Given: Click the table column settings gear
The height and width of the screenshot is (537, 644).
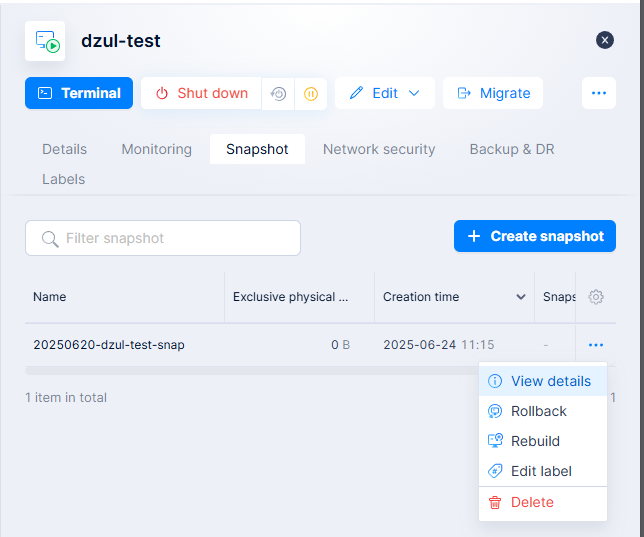Looking at the screenshot, I should click(596, 297).
